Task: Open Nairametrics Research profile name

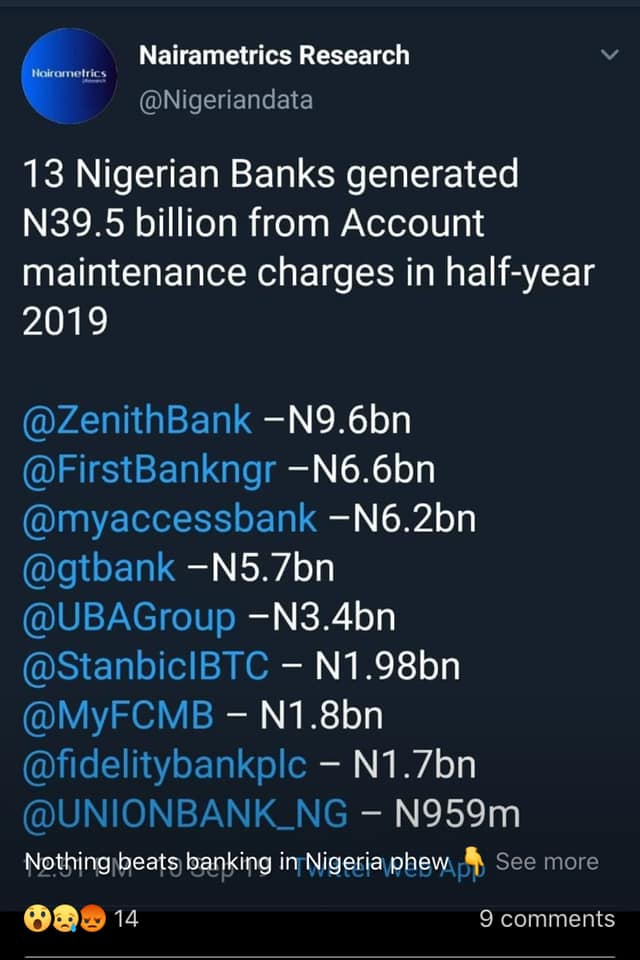Action: pos(274,55)
